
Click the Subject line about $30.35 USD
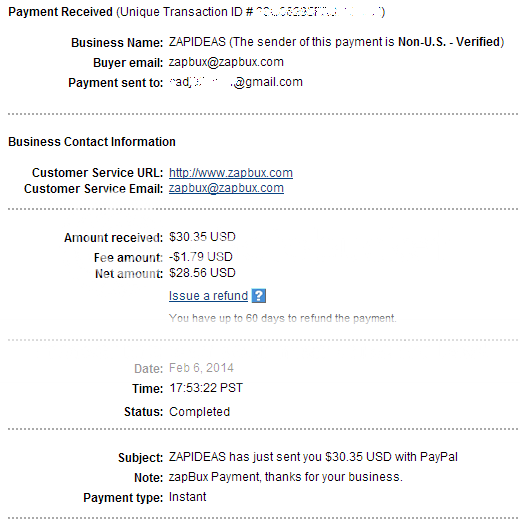point(313,457)
